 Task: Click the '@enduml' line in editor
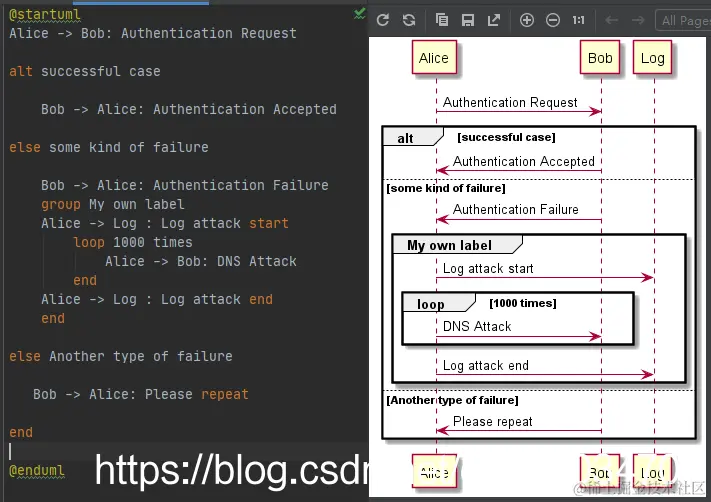point(37,470)
